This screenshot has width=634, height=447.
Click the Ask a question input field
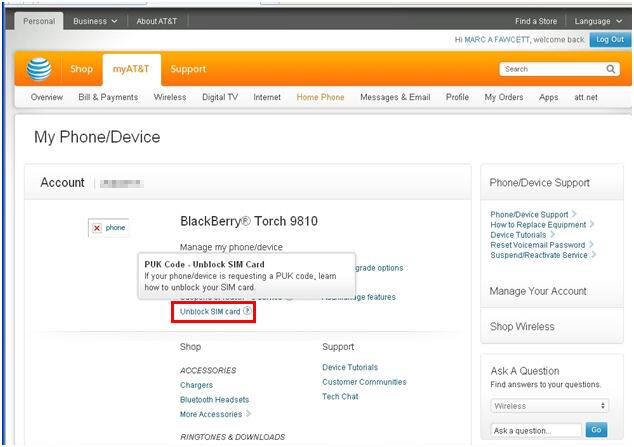(535, 430)
